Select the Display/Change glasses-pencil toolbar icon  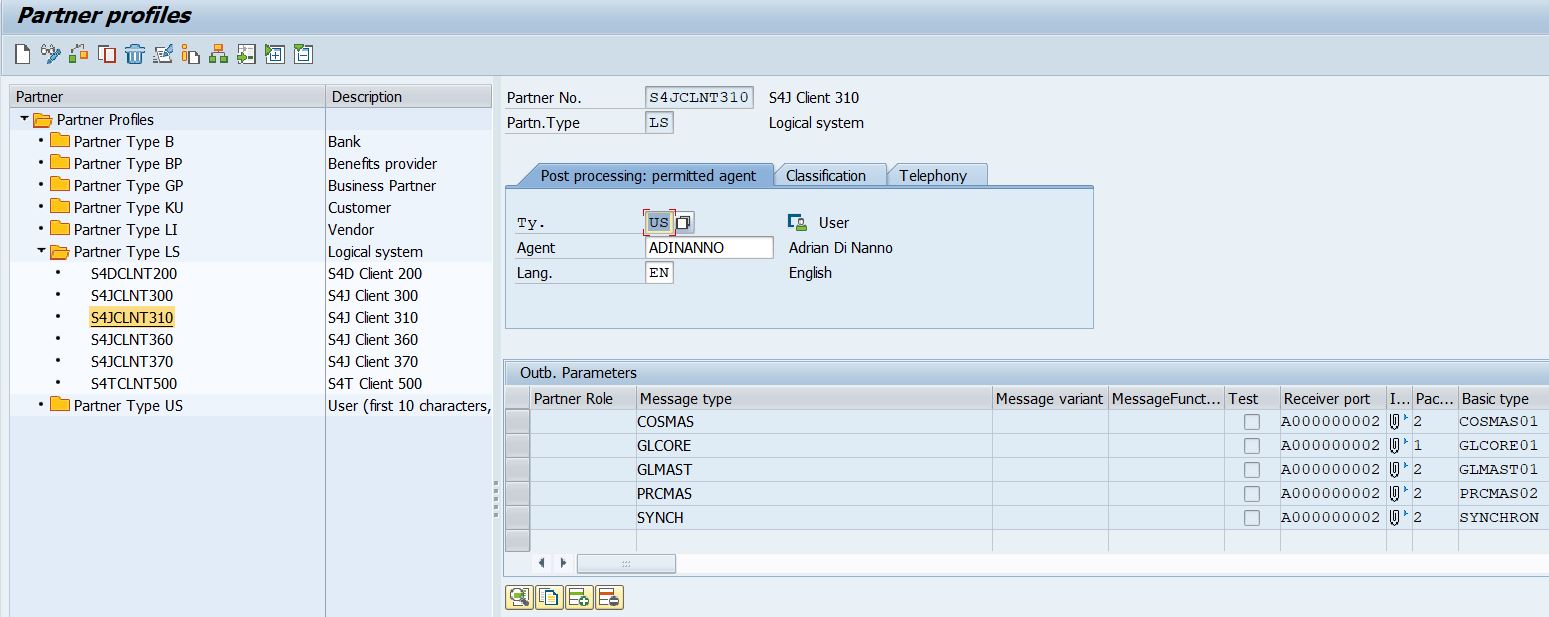(x=48, y=54)
